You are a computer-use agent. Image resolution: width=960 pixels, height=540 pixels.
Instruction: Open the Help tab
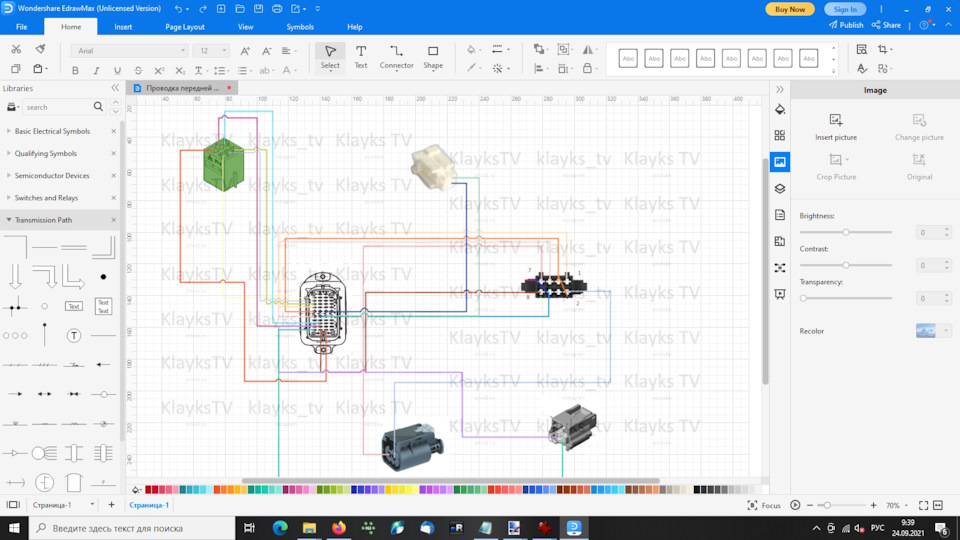pos(354,27)
